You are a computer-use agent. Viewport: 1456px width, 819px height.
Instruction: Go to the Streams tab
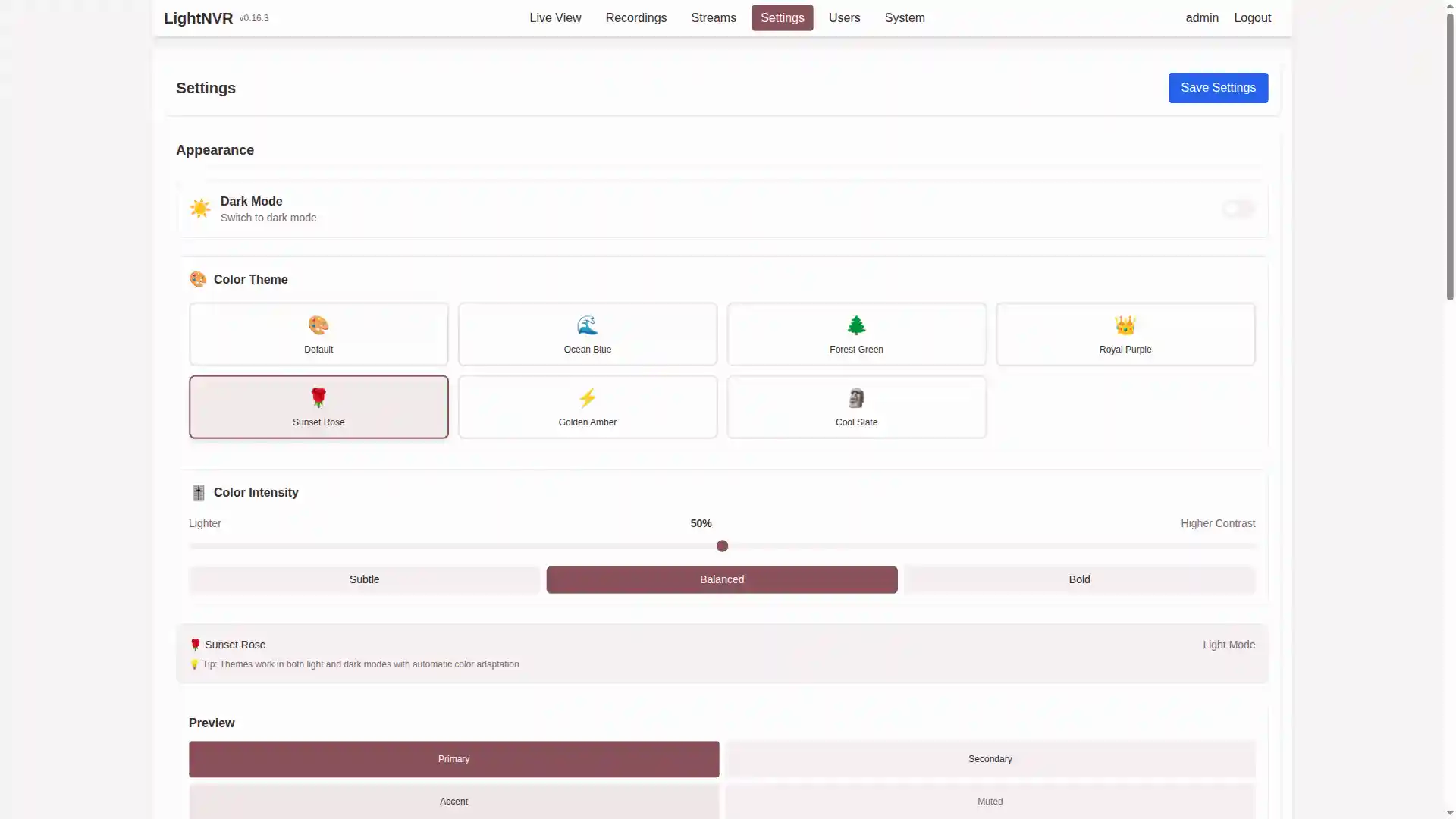point(713,18)
